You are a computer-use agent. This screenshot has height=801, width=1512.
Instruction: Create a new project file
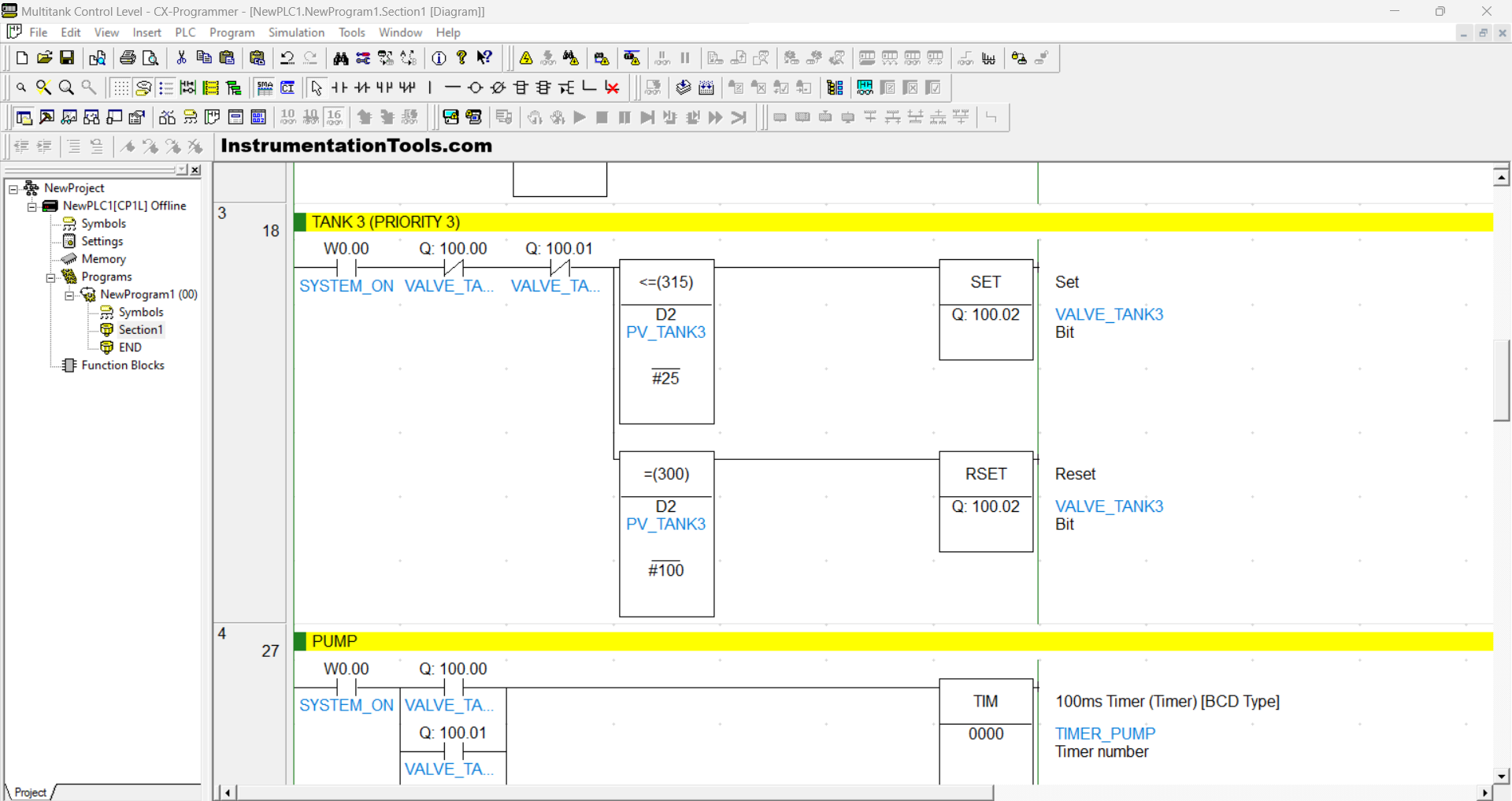coord(22,58)
